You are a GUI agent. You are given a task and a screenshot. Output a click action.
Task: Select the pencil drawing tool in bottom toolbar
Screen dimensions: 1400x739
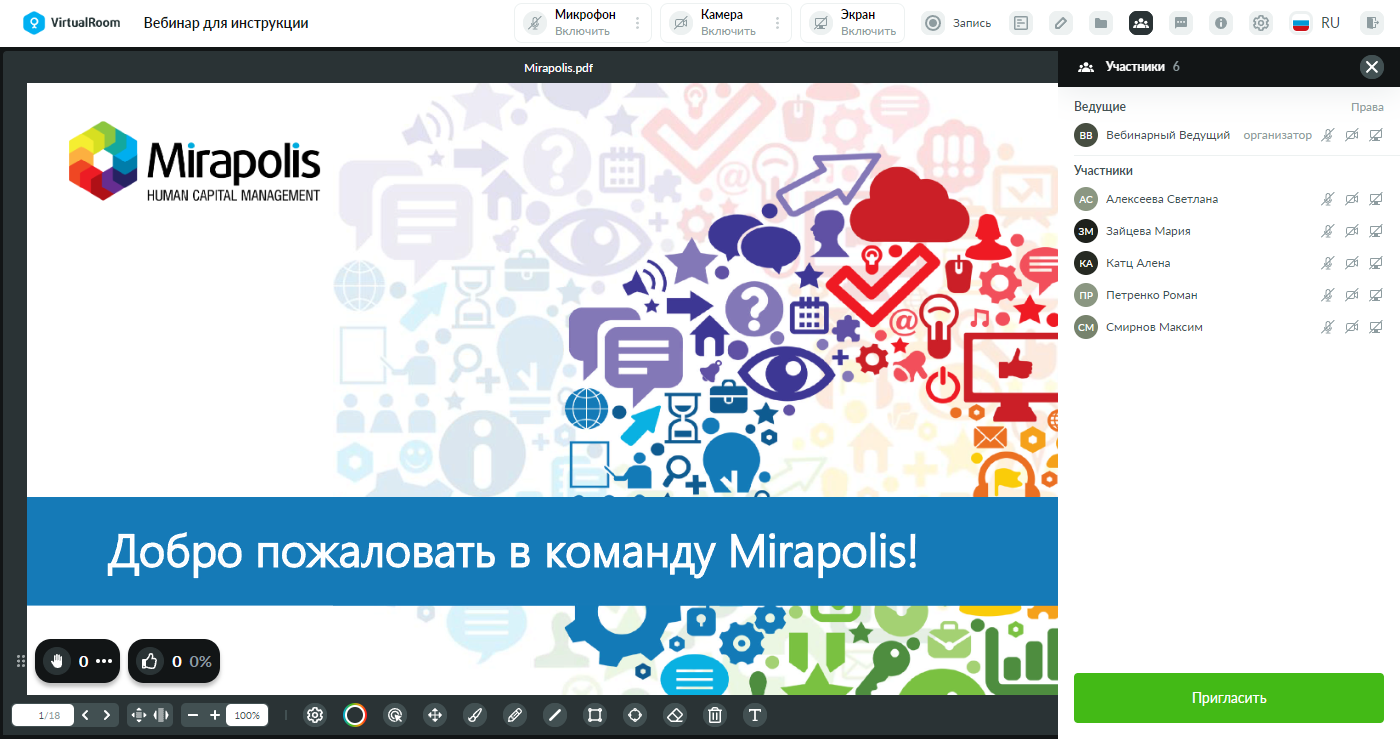[515, 715]
